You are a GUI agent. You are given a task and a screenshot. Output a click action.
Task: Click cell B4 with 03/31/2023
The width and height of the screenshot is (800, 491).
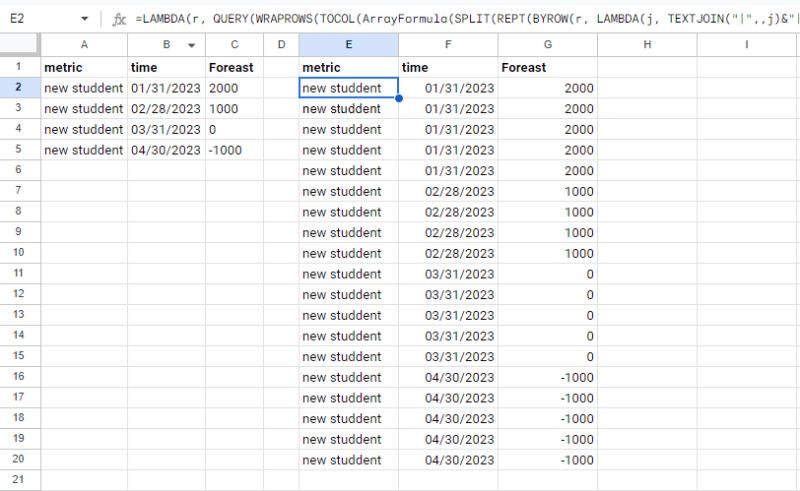(166, 129)
